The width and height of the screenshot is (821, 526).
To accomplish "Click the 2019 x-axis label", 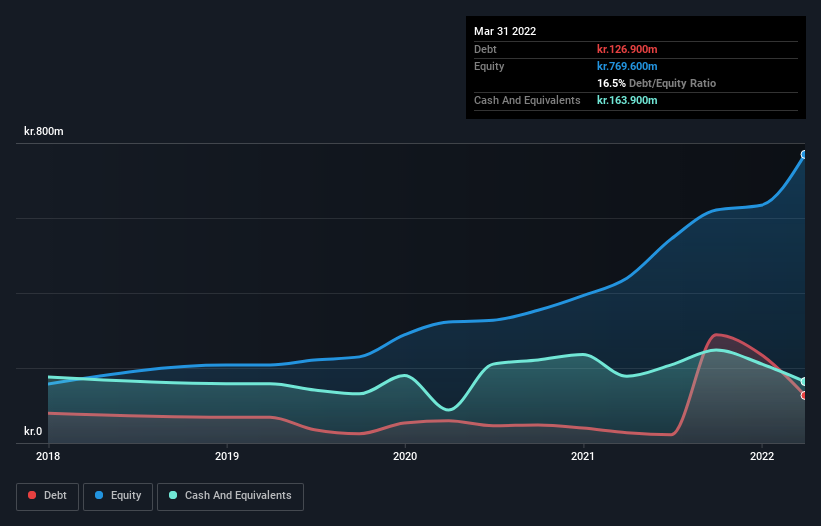I will click(x=227, y=456).
